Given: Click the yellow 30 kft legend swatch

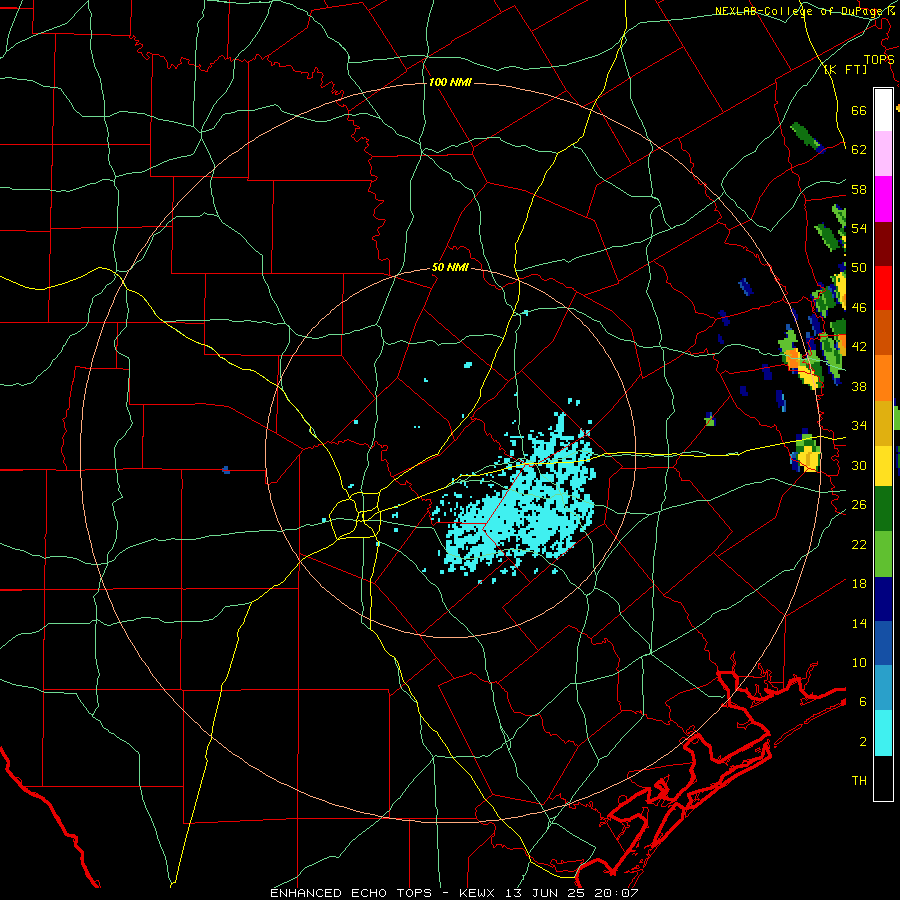Looking at the screenshot, I should pos(883,465).
